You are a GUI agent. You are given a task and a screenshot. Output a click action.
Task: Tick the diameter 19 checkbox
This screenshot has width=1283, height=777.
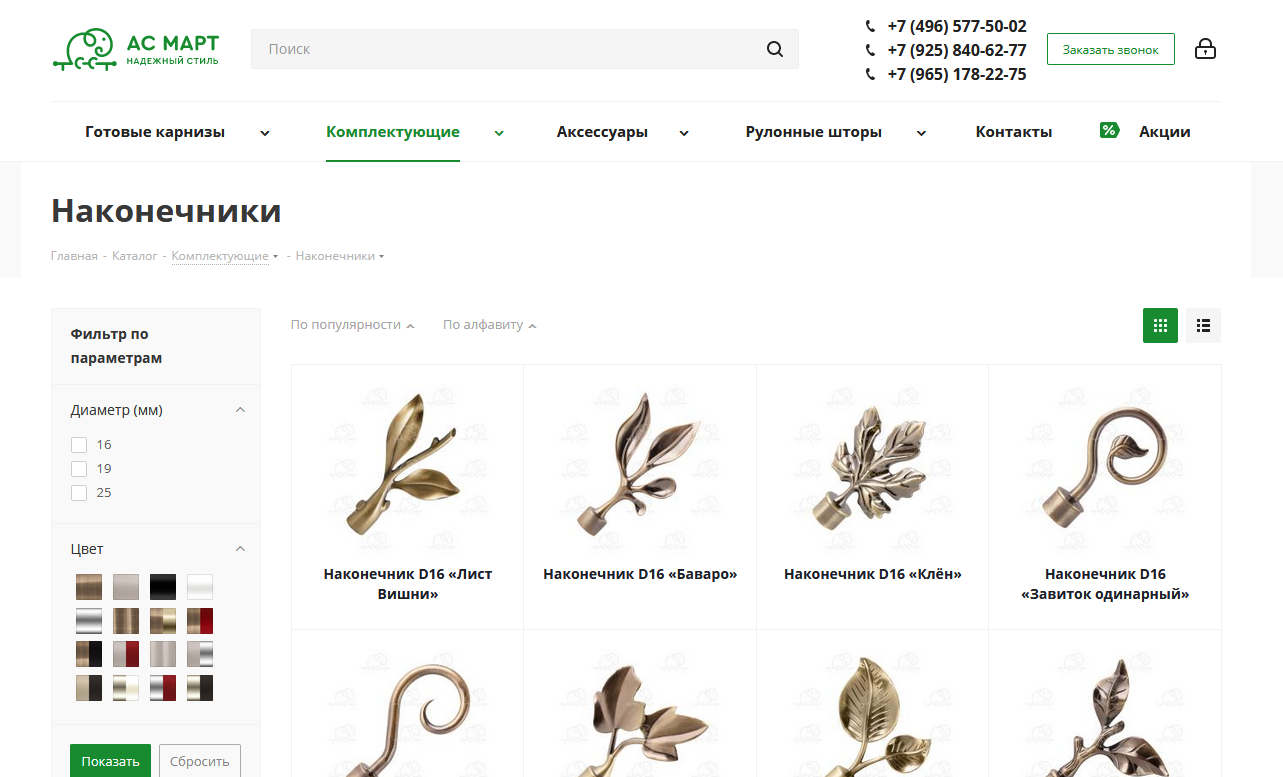pos(79,469)
